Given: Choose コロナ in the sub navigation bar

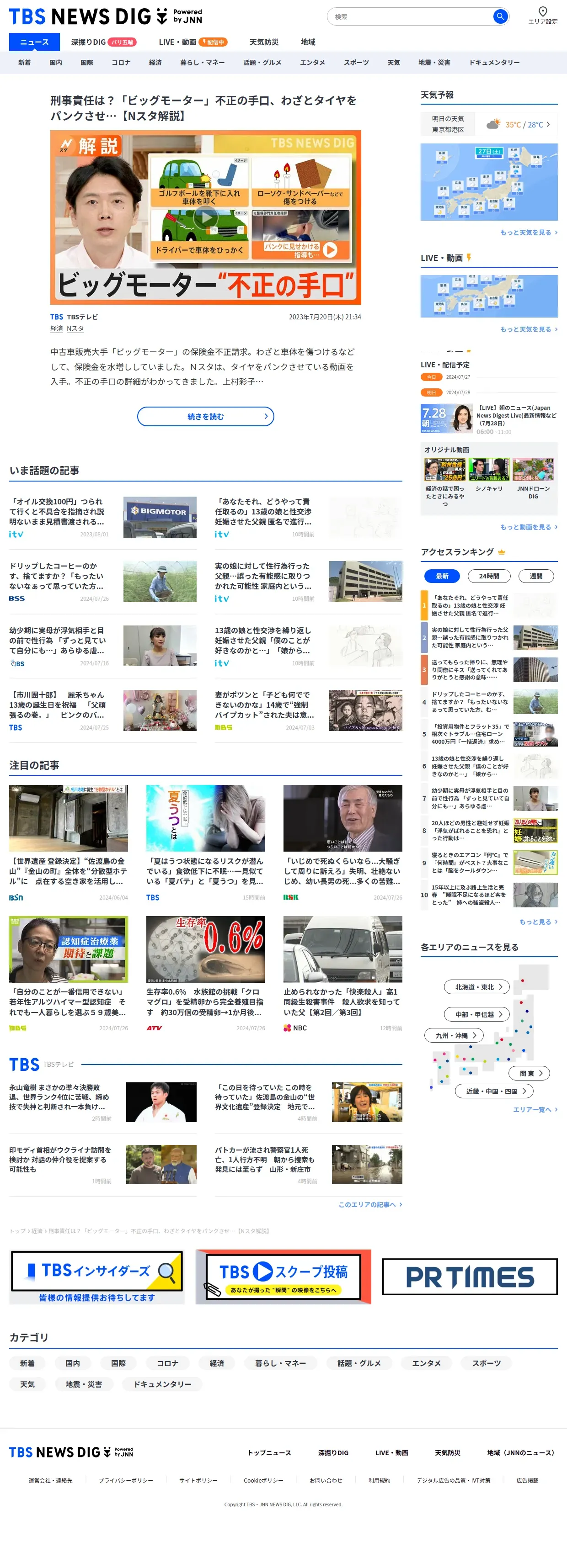Looking at the screenshot, I should (121, 63).
